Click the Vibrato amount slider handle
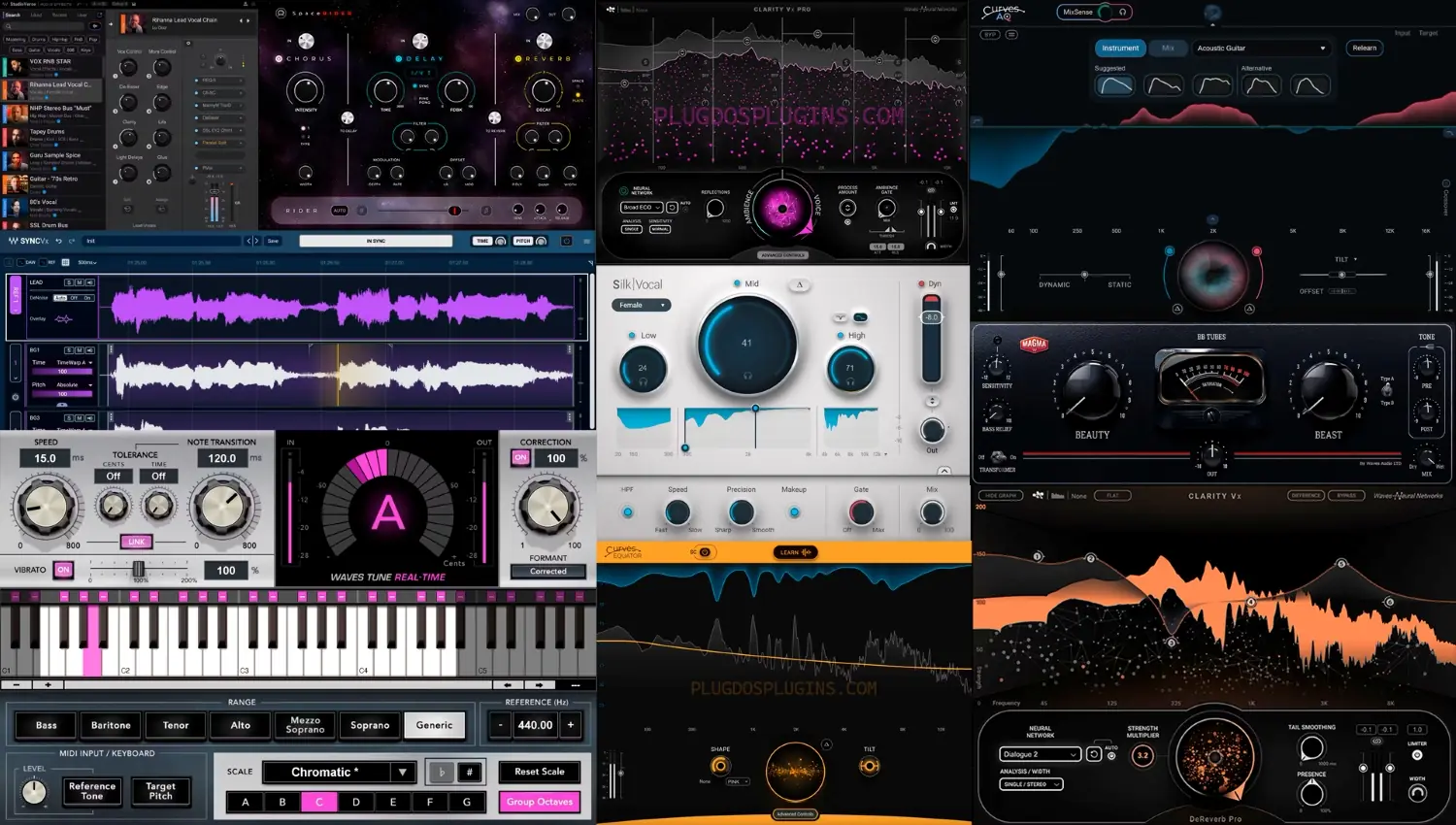Screen dimensions: 1456x825 click(x=138, y=570)
